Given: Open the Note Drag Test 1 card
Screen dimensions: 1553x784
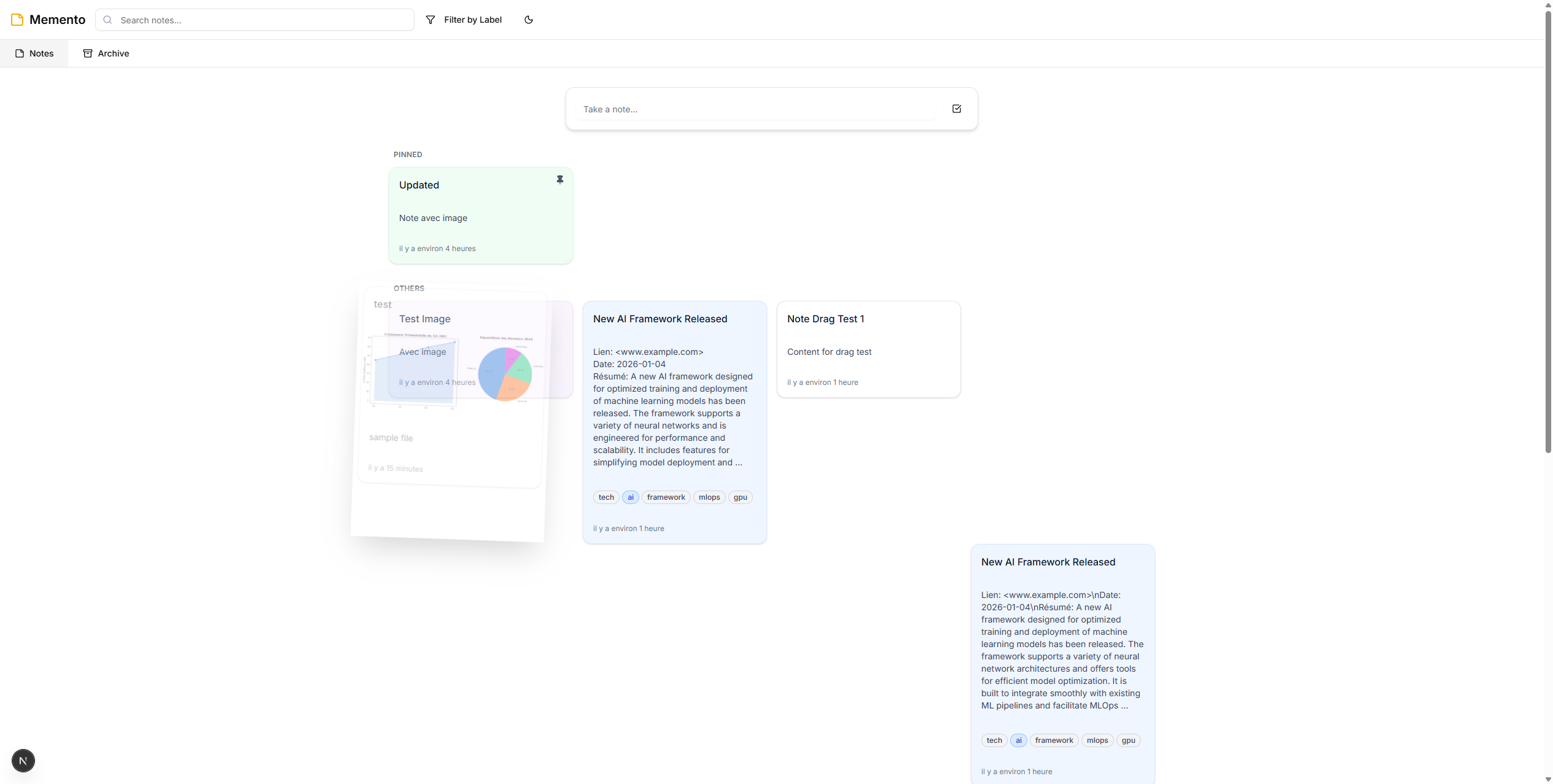Looking at the screenshot, I should (868, 349).
